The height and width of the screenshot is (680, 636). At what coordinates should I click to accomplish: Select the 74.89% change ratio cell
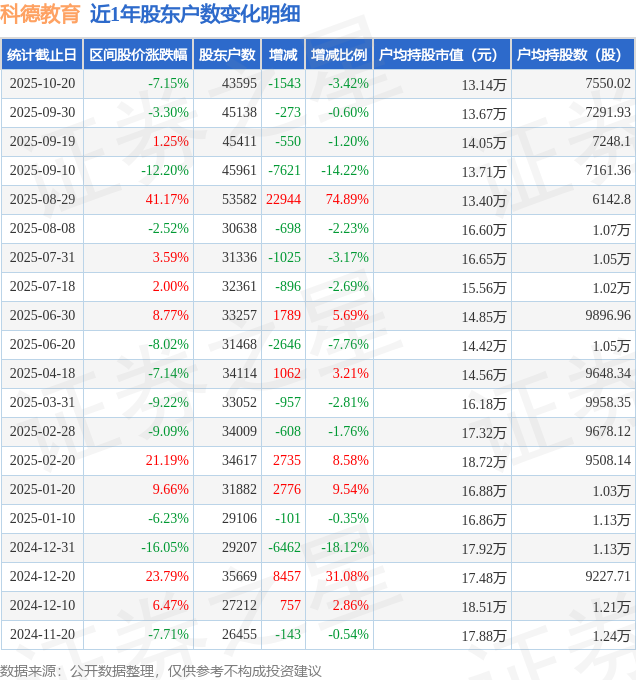347,200
